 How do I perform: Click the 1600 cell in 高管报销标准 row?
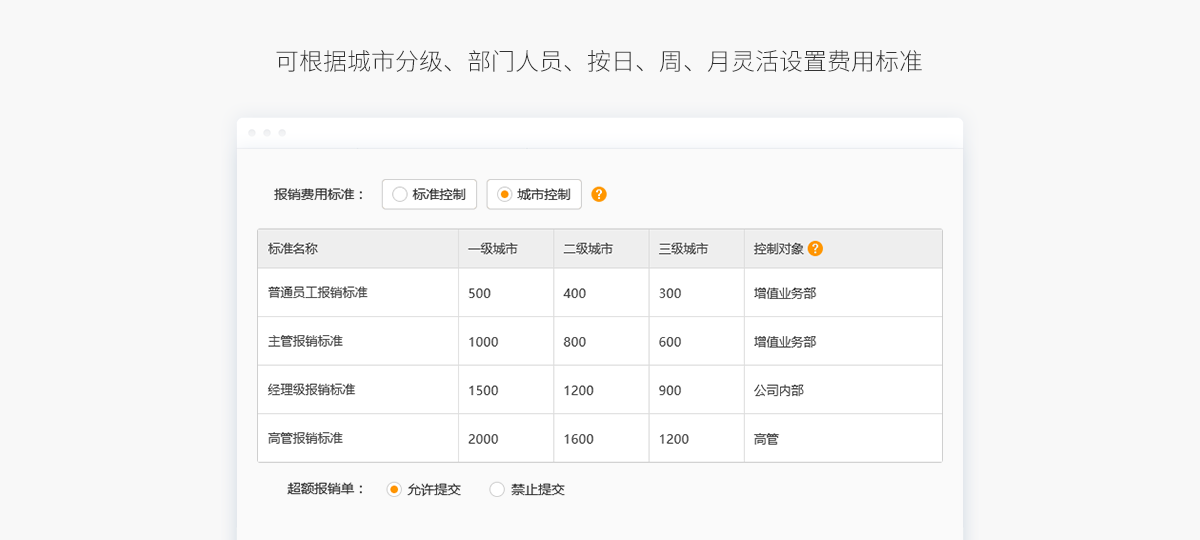pos(578,439)
